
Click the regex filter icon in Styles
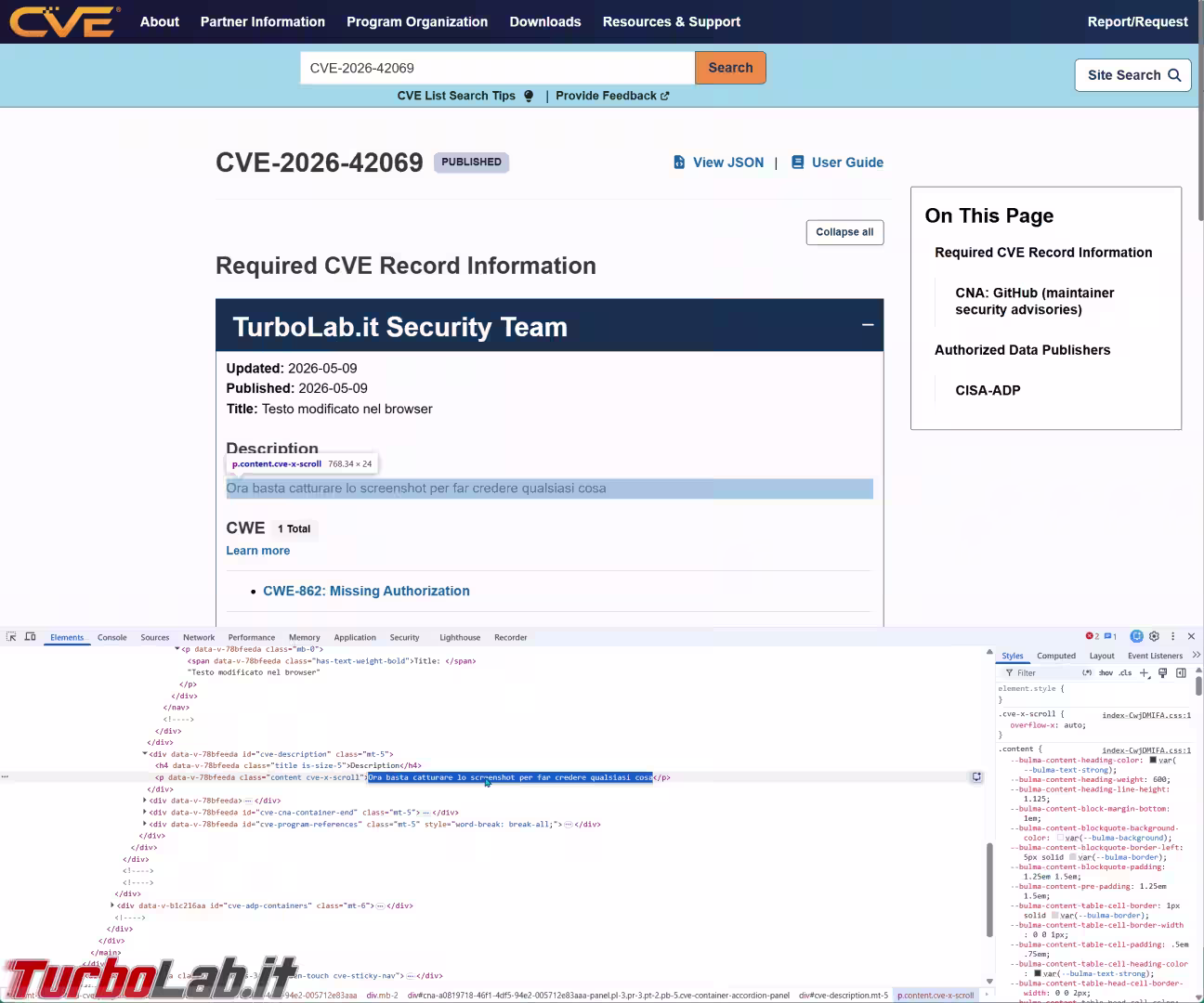1087,672
